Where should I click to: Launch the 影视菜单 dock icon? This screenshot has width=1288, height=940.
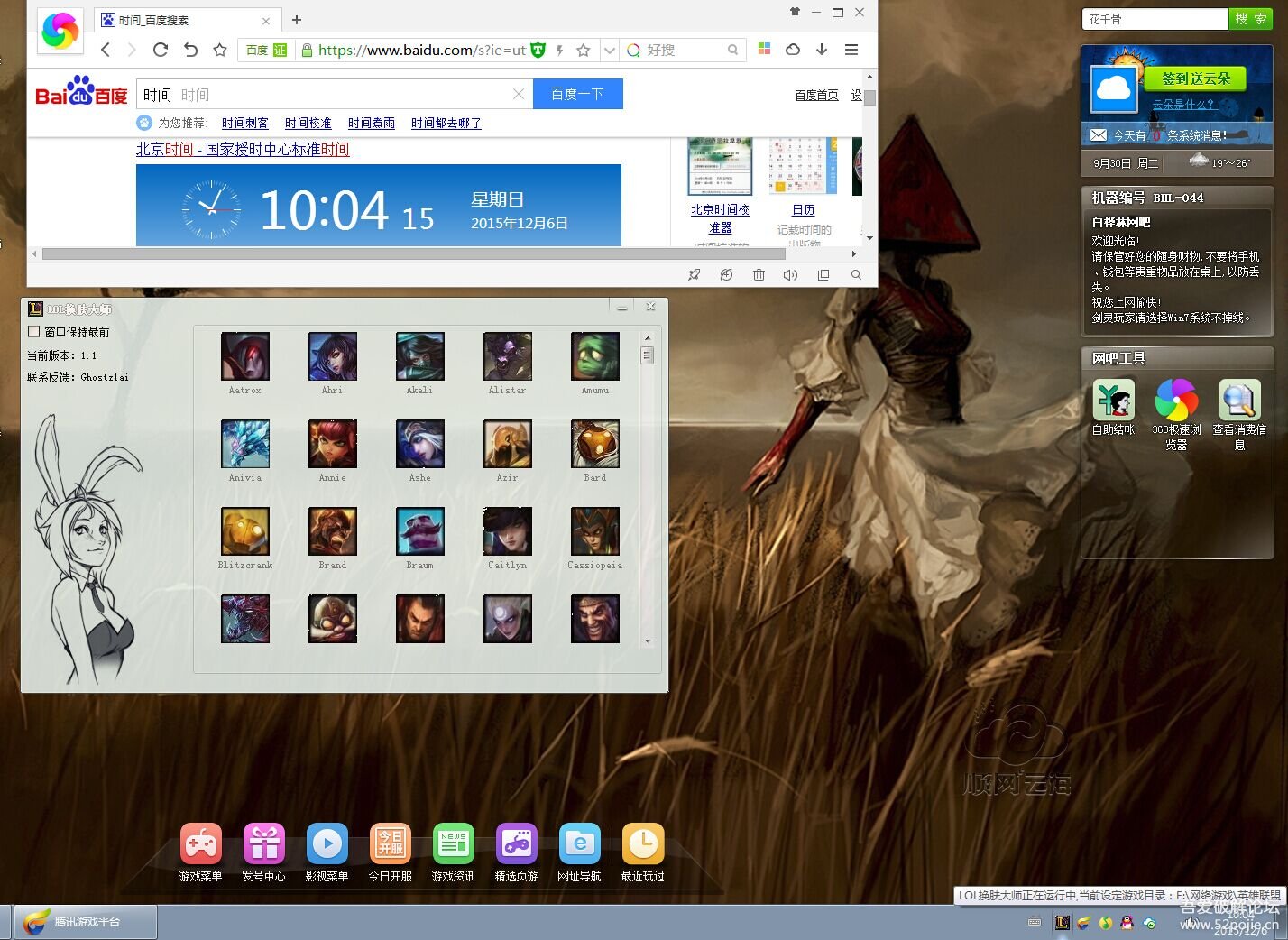[327, 844]
